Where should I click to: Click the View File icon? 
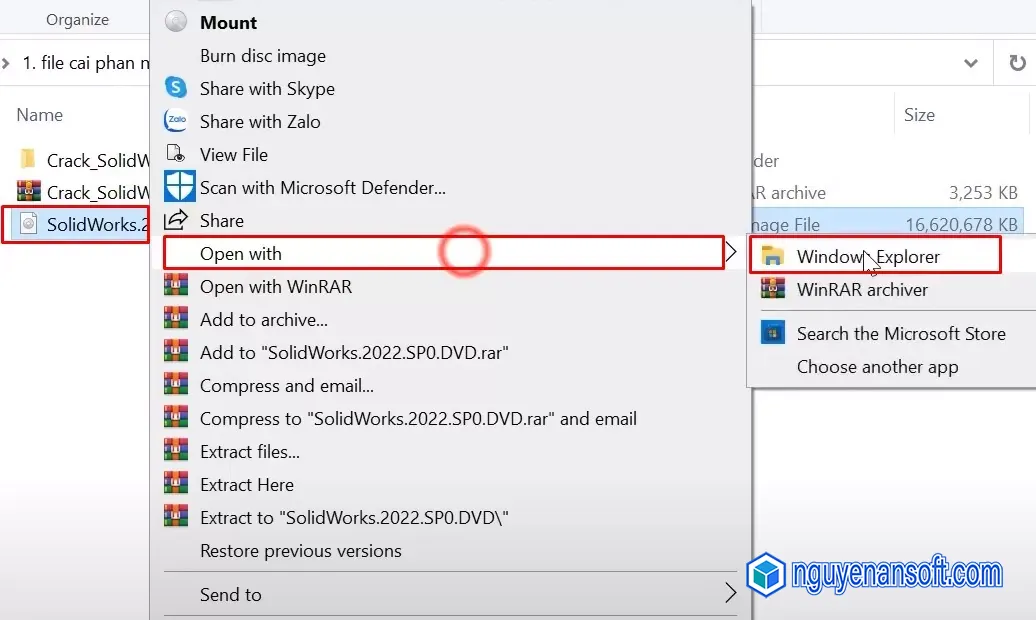point(176,154)
